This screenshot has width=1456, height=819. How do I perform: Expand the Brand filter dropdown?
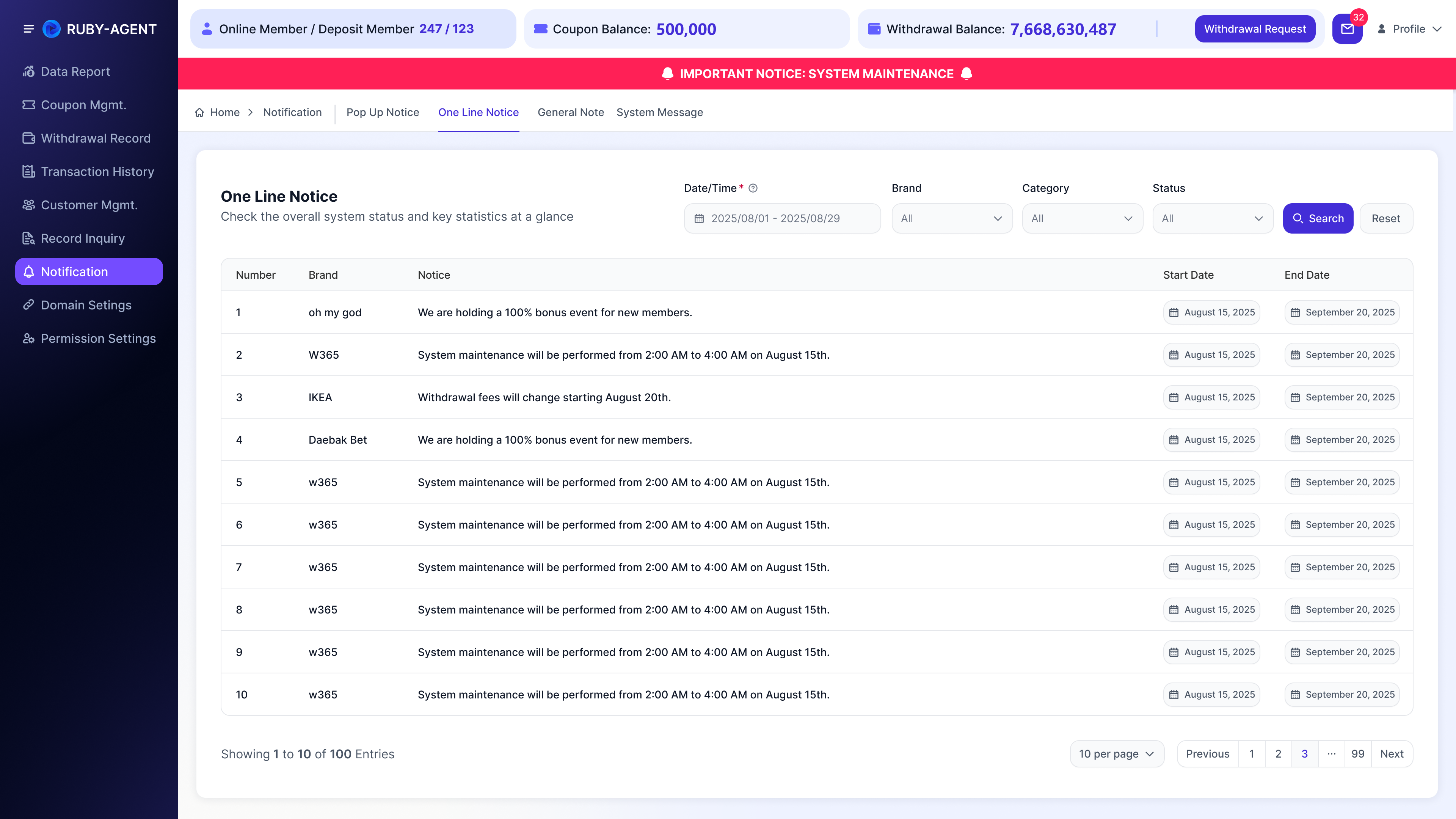(x=952, y=219)
